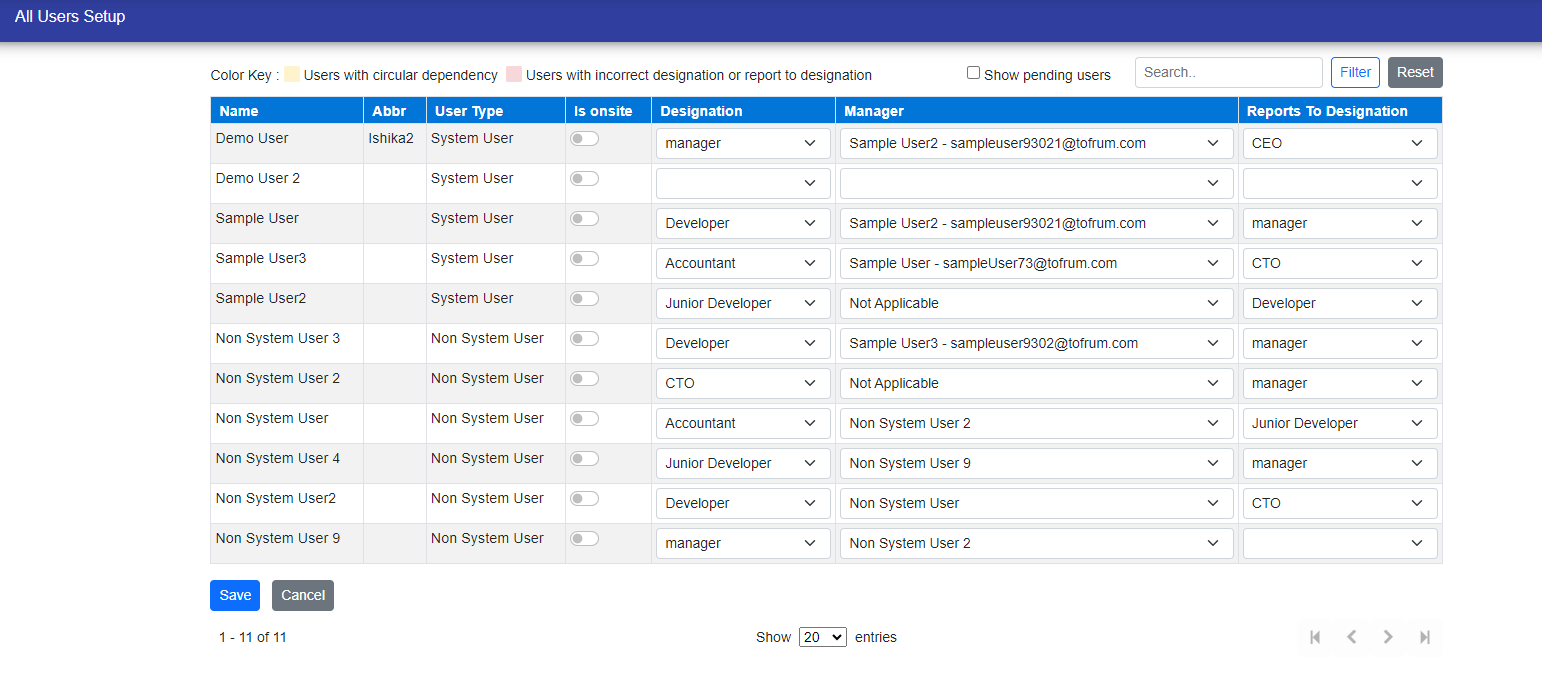
Task: Click the Cancel button
Action: click(302, 595)
